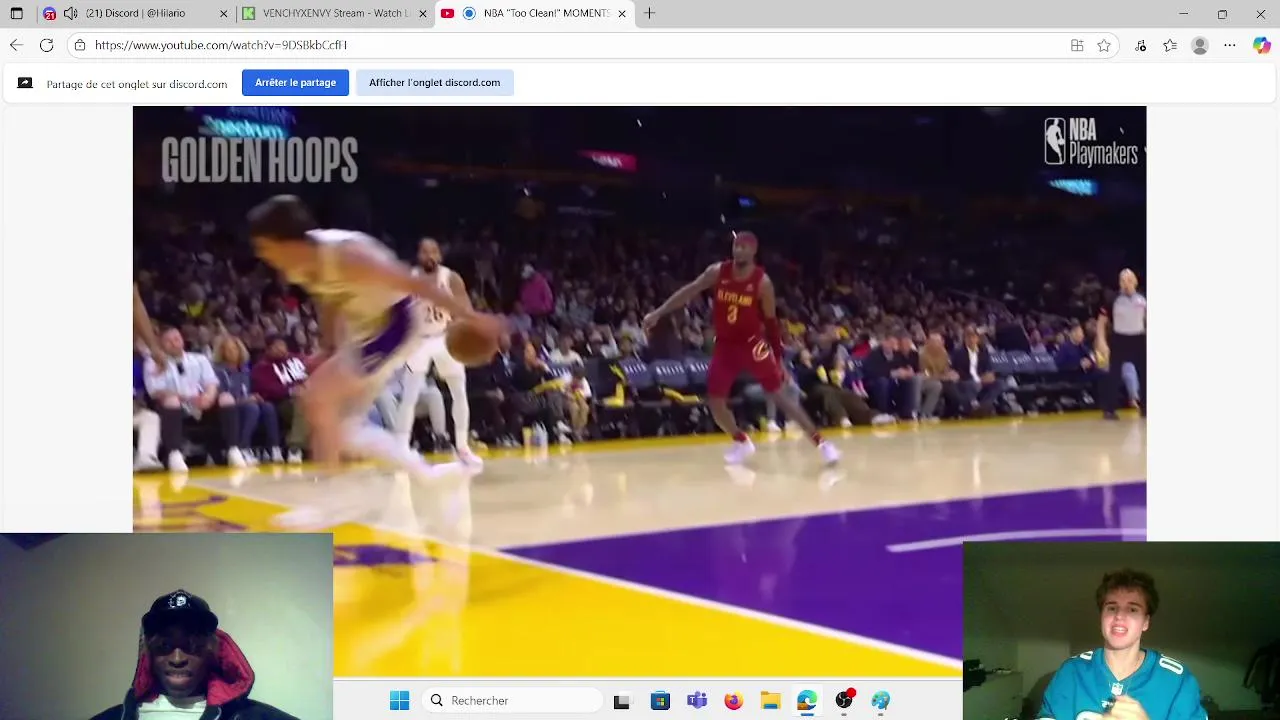Open split screen icon in address bar

click(x=1077, y=45)
